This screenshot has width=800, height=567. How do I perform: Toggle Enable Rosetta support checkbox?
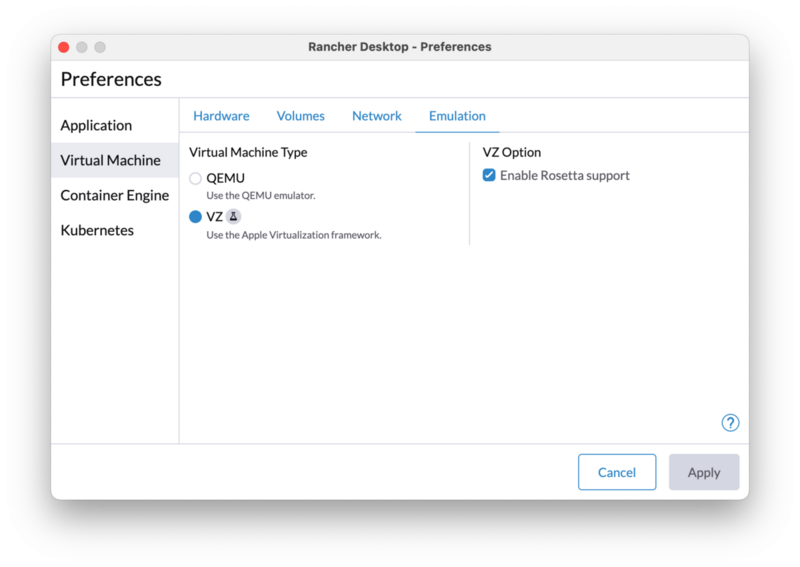coord(489,175)
